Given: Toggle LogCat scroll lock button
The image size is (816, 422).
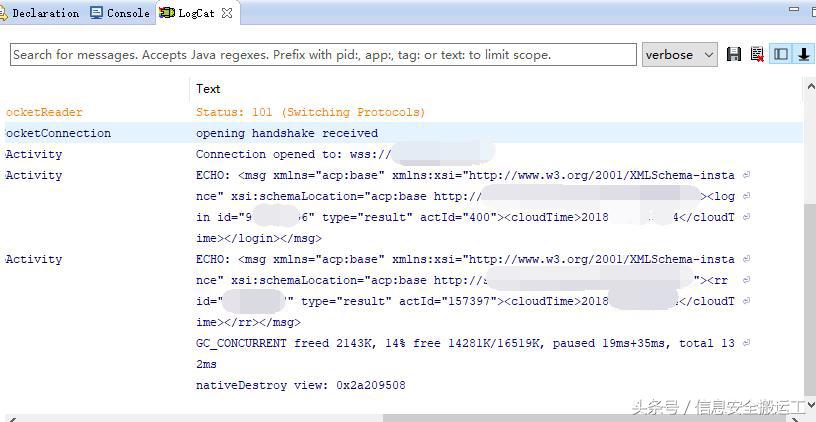Looking at the screenshot, I should (x=803, y=54).
